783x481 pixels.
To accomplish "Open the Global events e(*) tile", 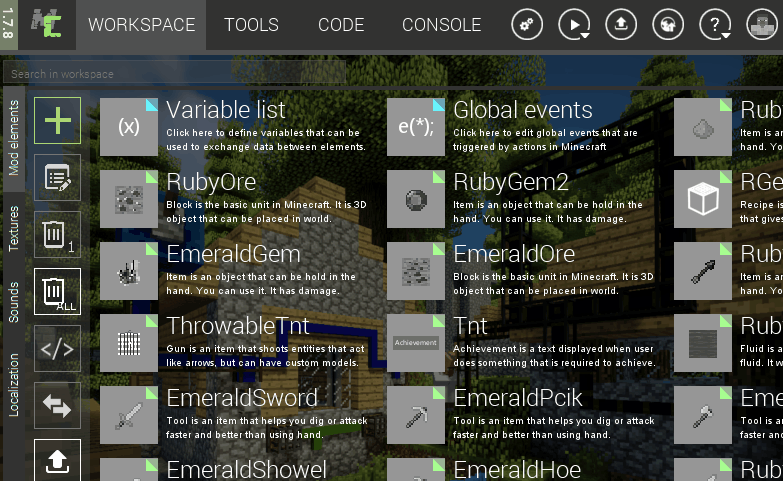I will 416,127.
